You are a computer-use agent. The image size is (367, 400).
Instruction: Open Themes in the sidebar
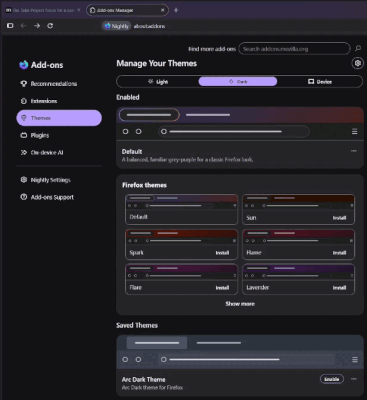pos(59,118)
